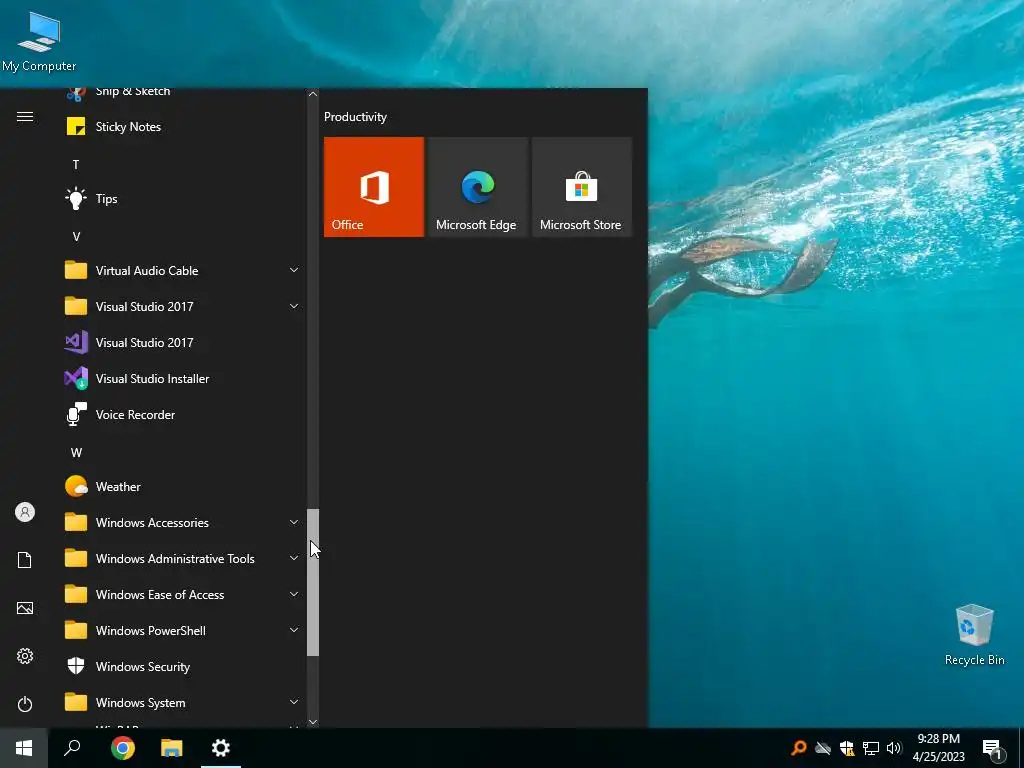Open File Explorer from taskbar

172,748
